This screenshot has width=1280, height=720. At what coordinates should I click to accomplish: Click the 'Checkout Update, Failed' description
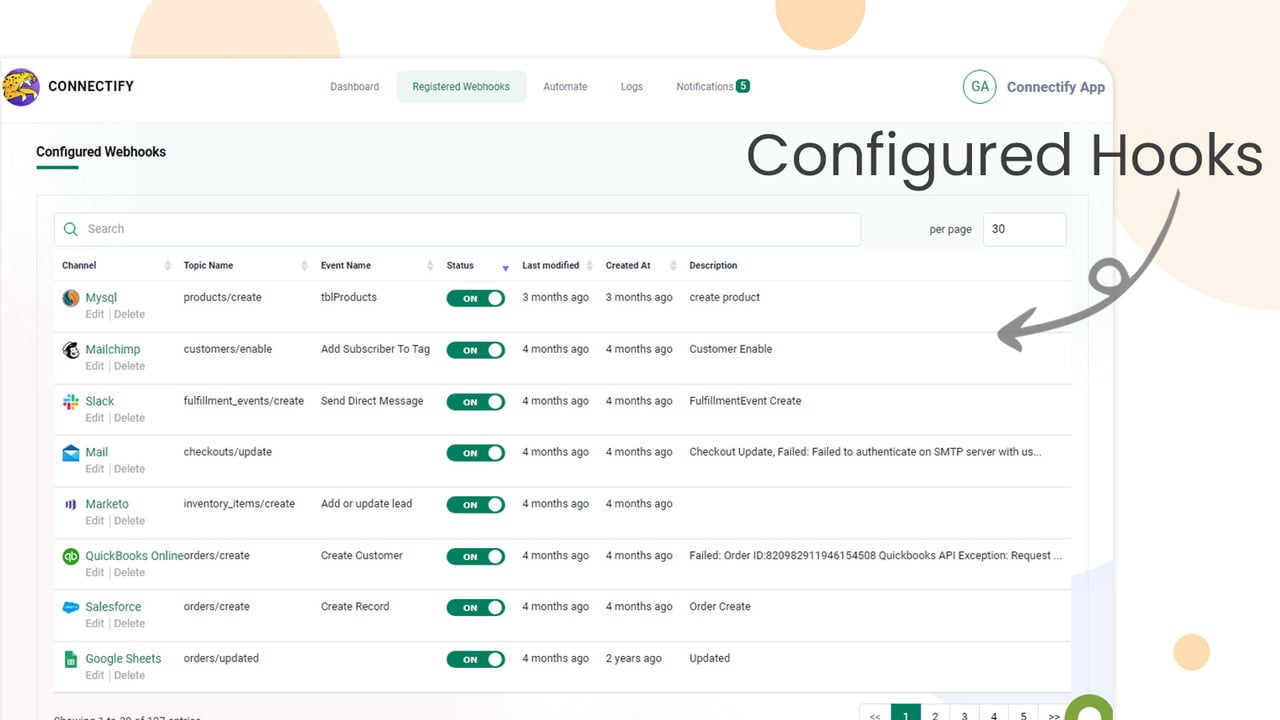pyautogui.click(x=865, y=452)
